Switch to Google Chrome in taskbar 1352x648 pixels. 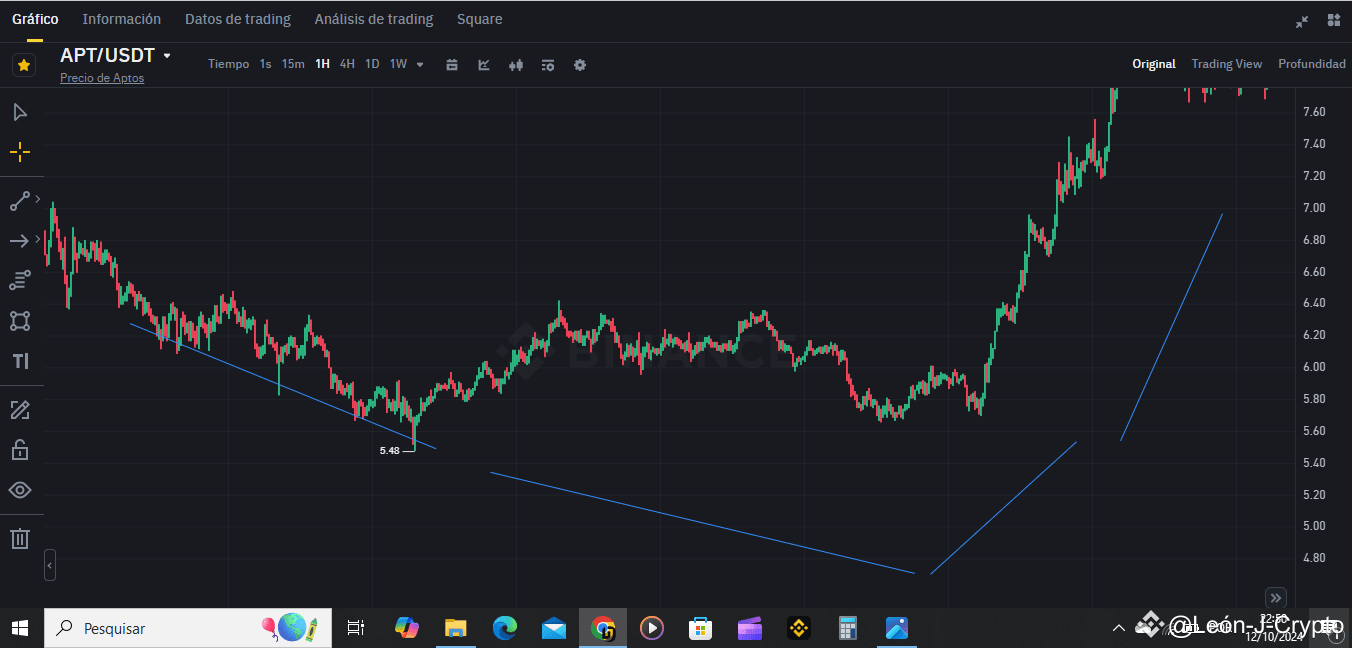[x=603, y=628]
